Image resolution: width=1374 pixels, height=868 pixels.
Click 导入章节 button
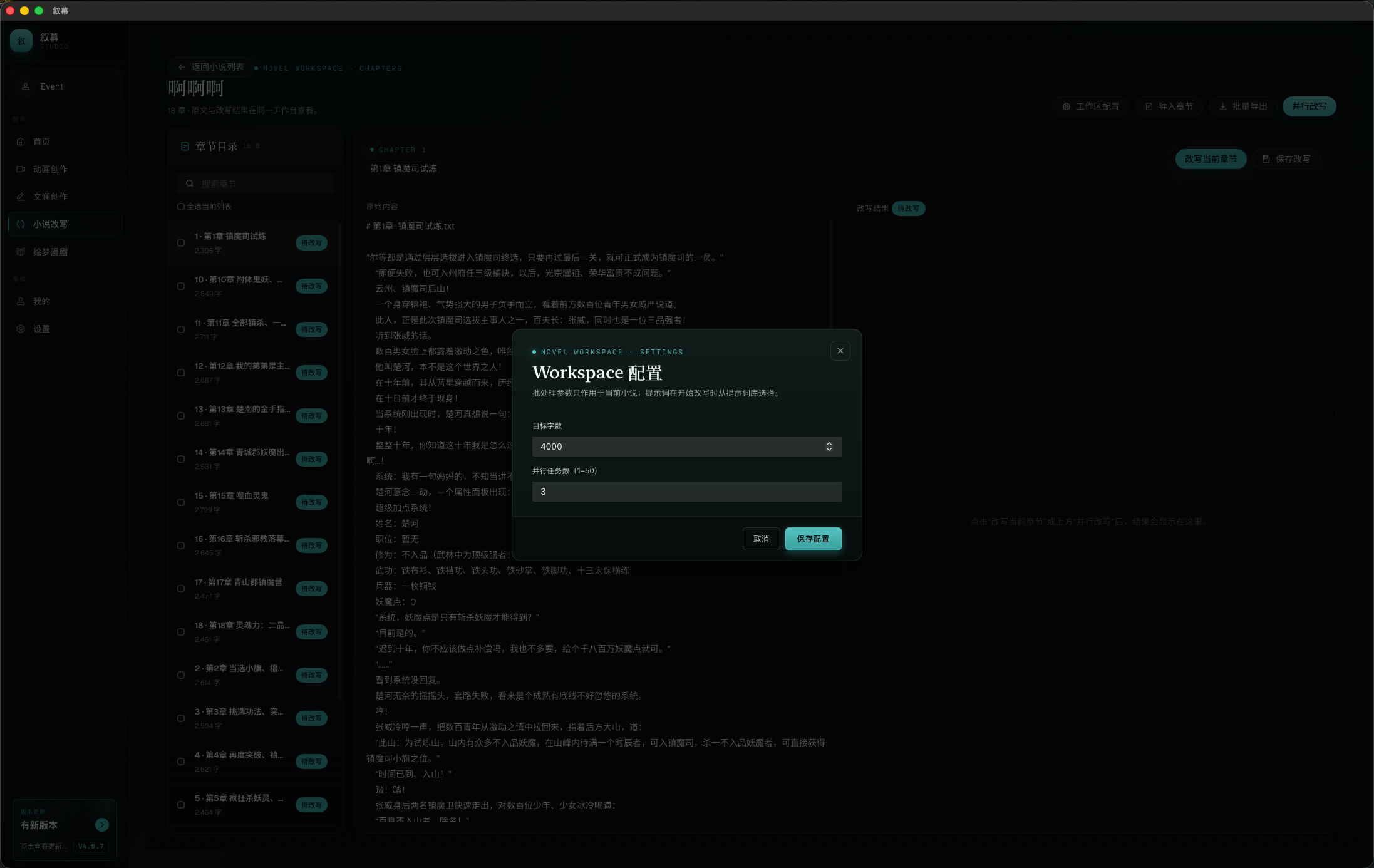pyautogui.click(x=1169, y=106)
